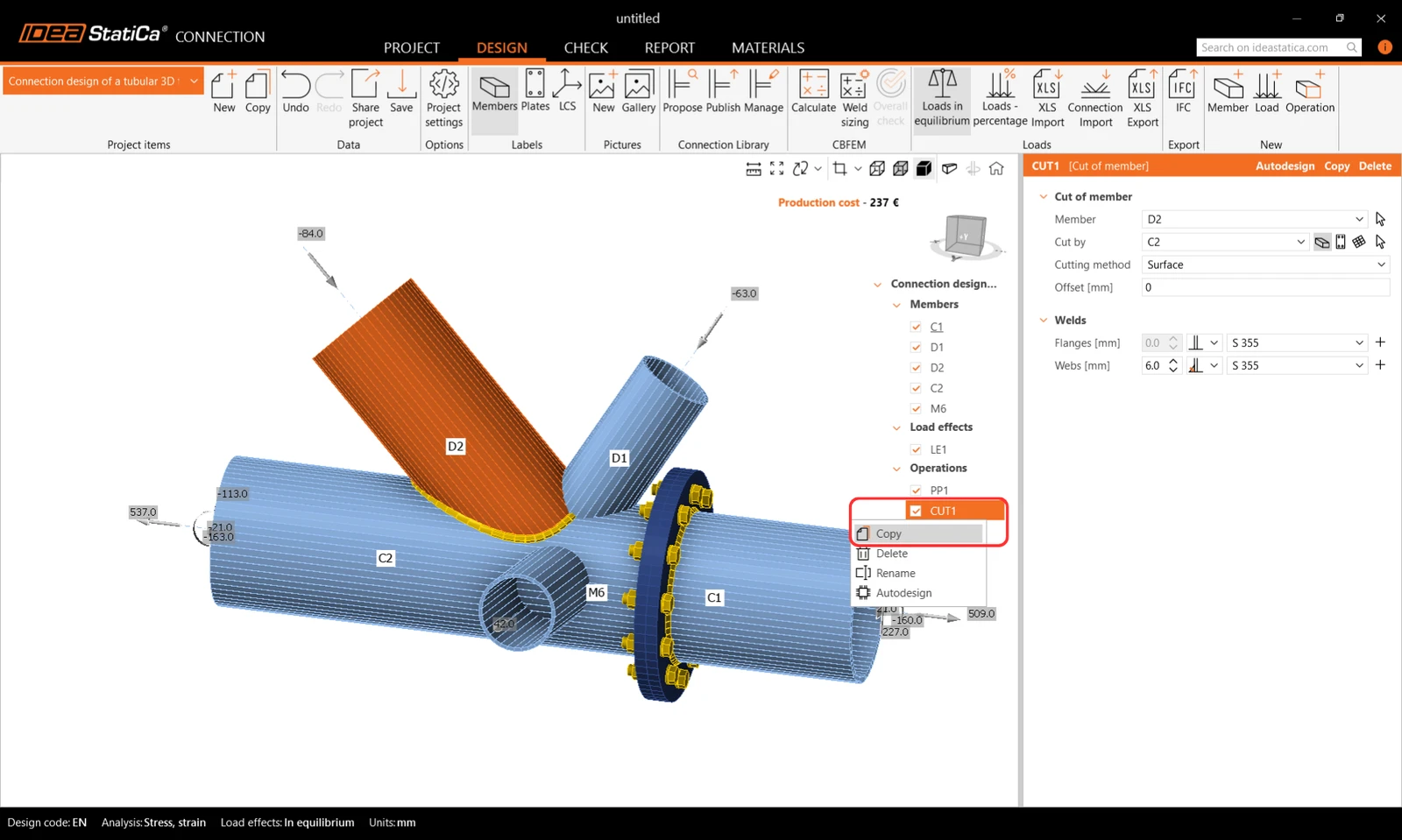Open the Cut by dropdown showing C2
Image resolution: width=1402 pixels, height=840 pixels.
(1225, 242)
